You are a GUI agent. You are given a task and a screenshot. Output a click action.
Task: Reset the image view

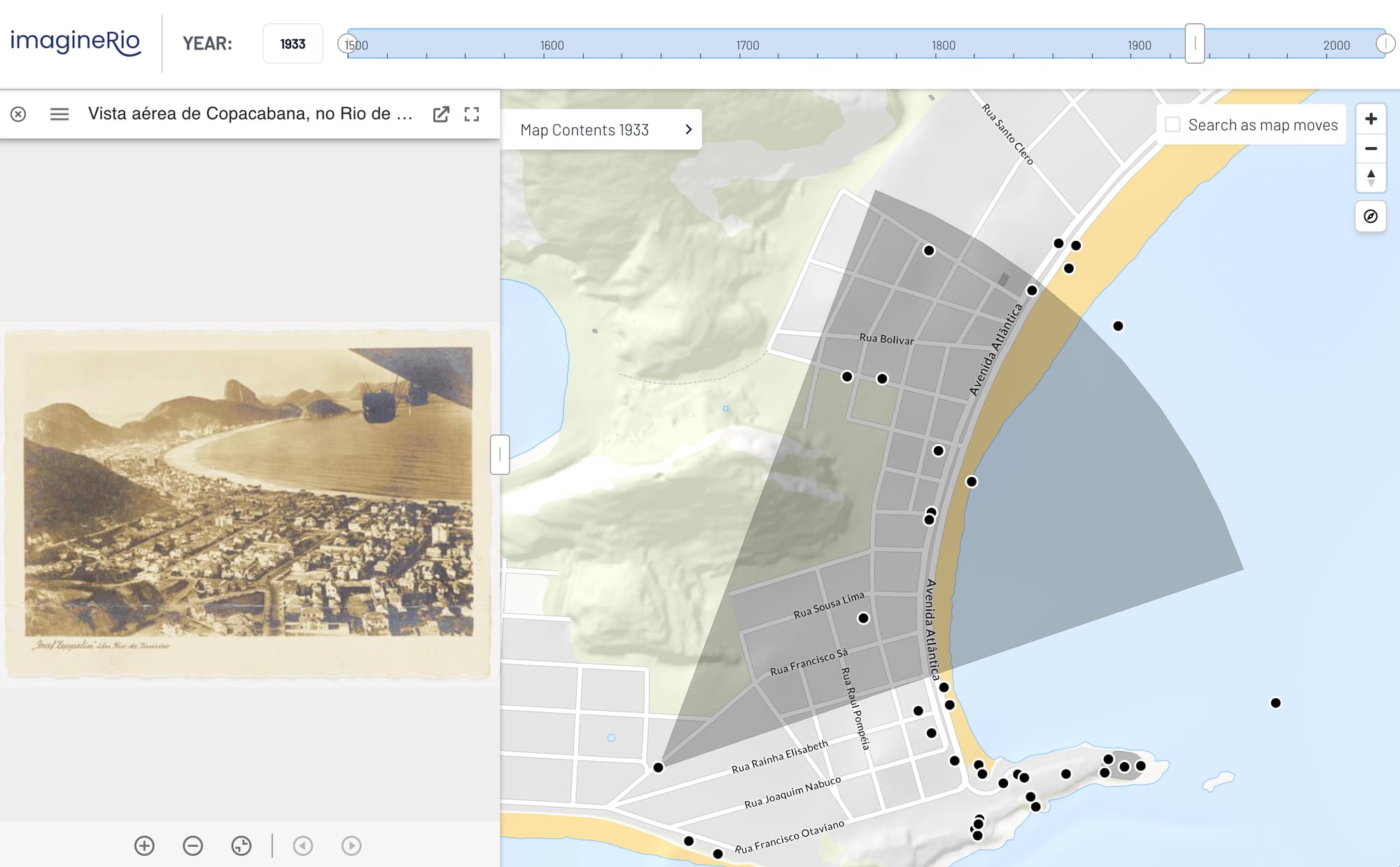(241, 845)
